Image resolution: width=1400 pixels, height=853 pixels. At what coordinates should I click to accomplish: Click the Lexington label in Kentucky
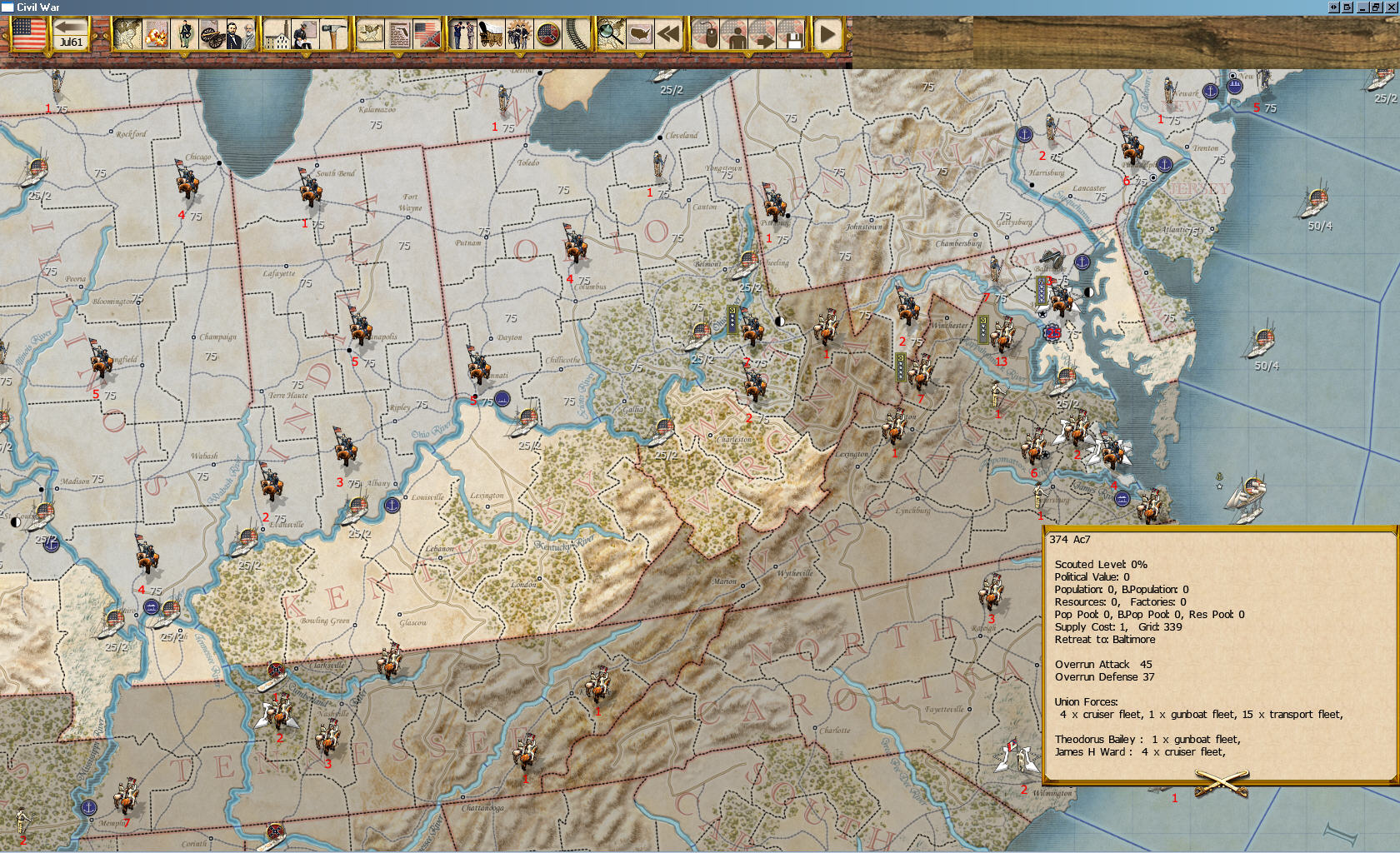click(x=487, y=495)
